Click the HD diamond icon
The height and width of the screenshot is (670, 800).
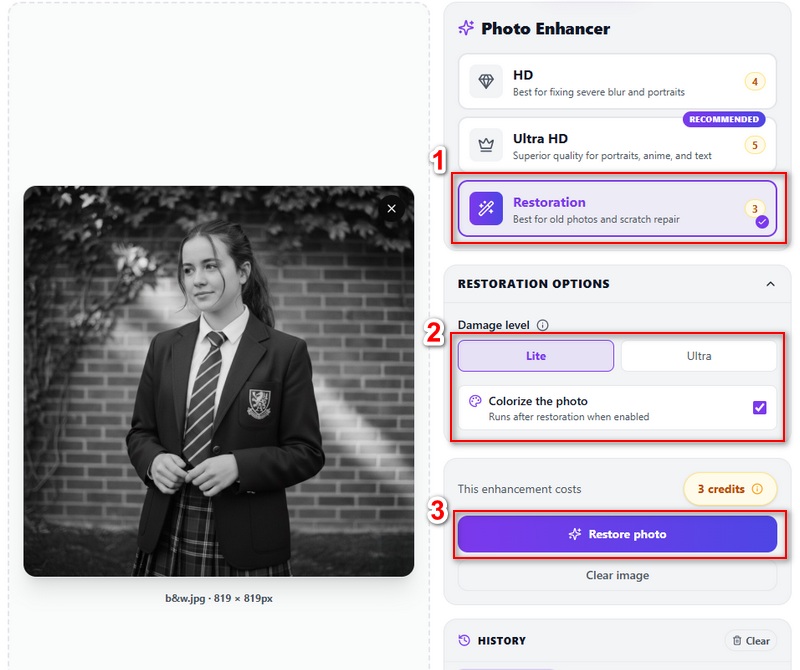point(486,81)
